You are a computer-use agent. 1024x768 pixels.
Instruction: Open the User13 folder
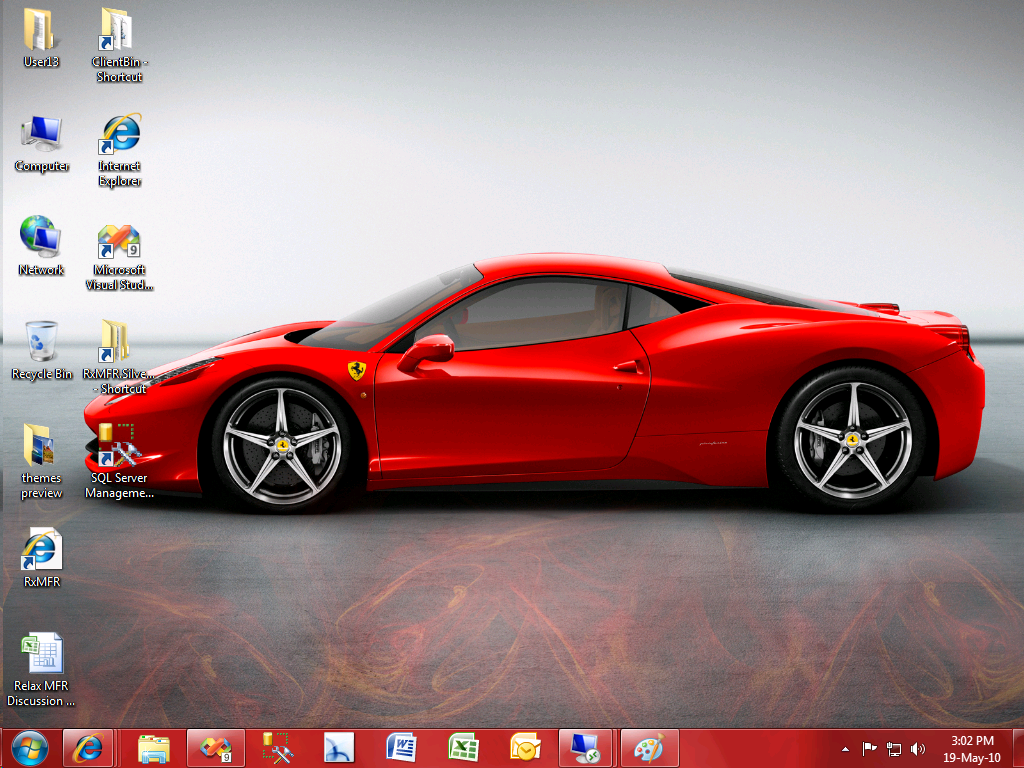(x=40, y=30)
